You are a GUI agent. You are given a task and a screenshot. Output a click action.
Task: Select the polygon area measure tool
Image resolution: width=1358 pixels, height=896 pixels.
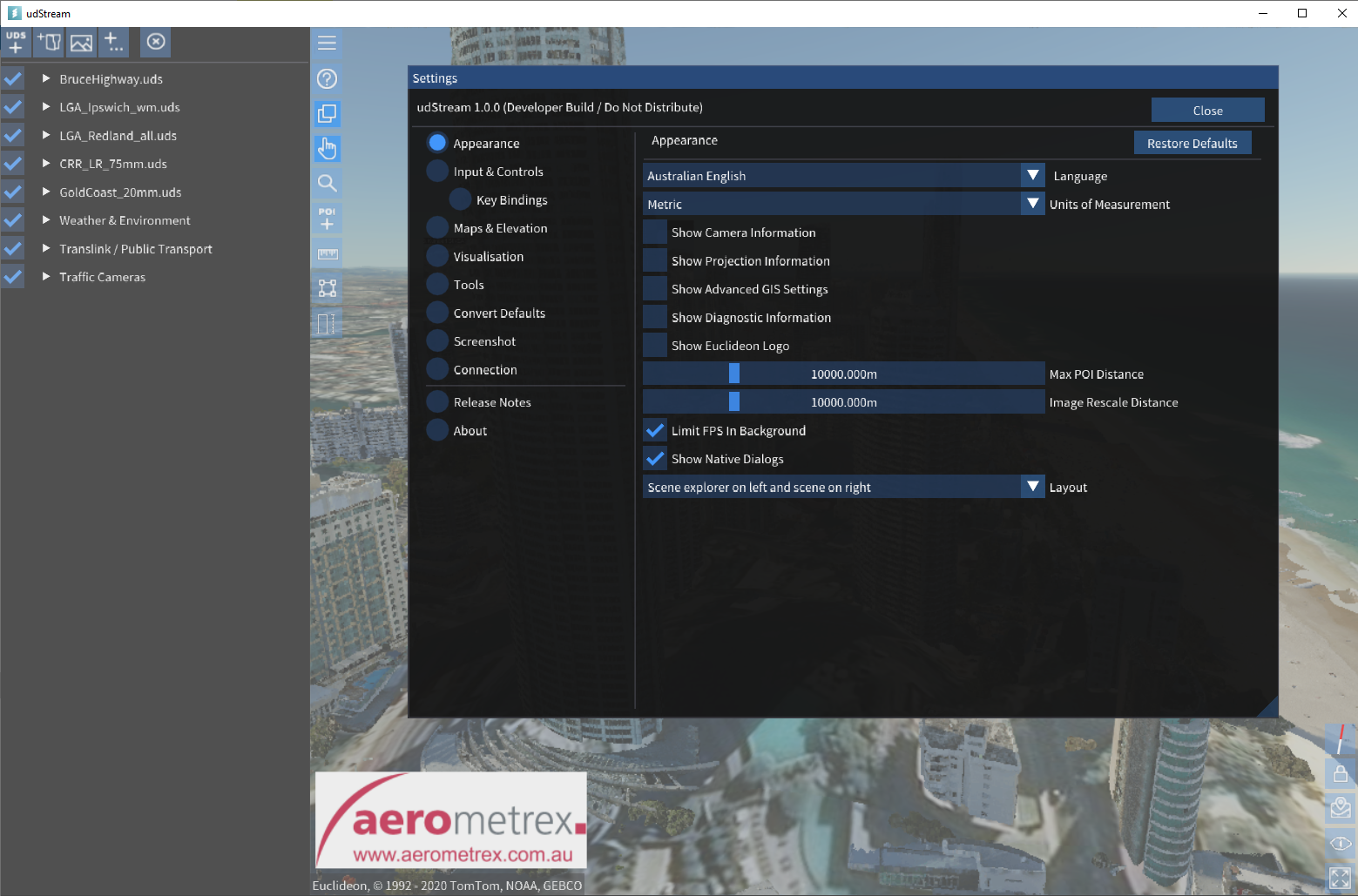coord(327,288)
